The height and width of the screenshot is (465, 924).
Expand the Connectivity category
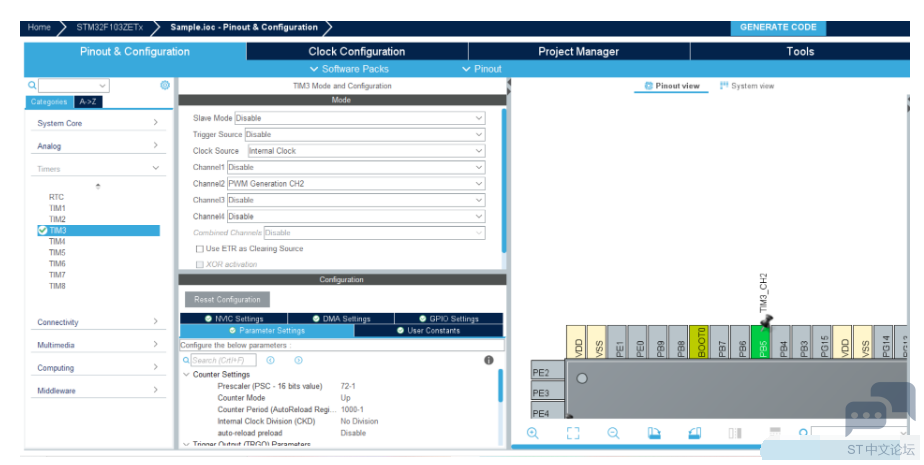pos(98,322)
